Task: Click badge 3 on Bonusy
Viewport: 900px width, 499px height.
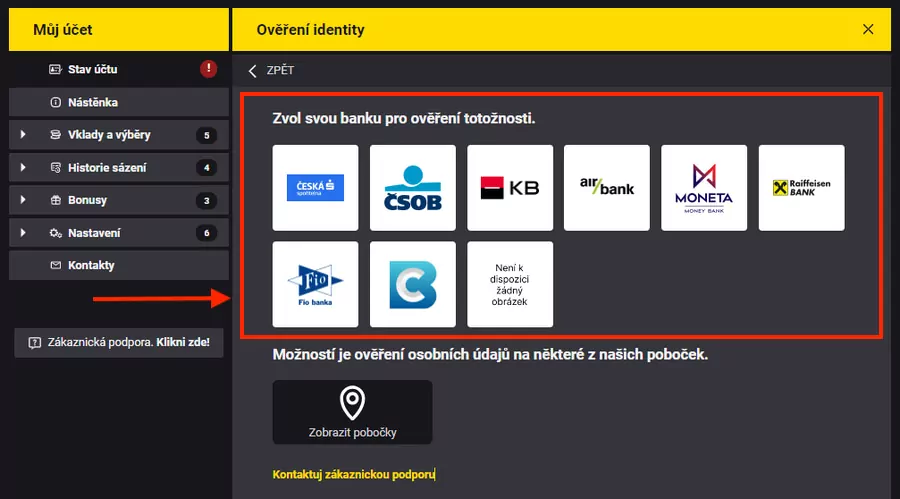Action: (207, 201)
